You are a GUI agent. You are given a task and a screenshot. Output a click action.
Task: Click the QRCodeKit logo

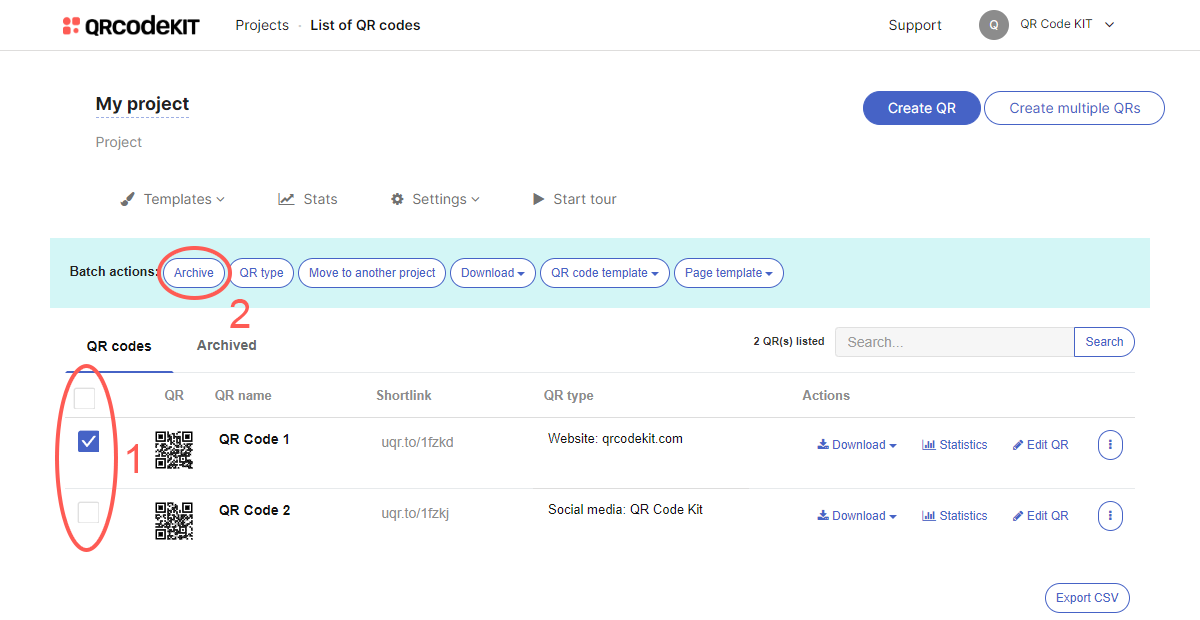coord(131,25)
